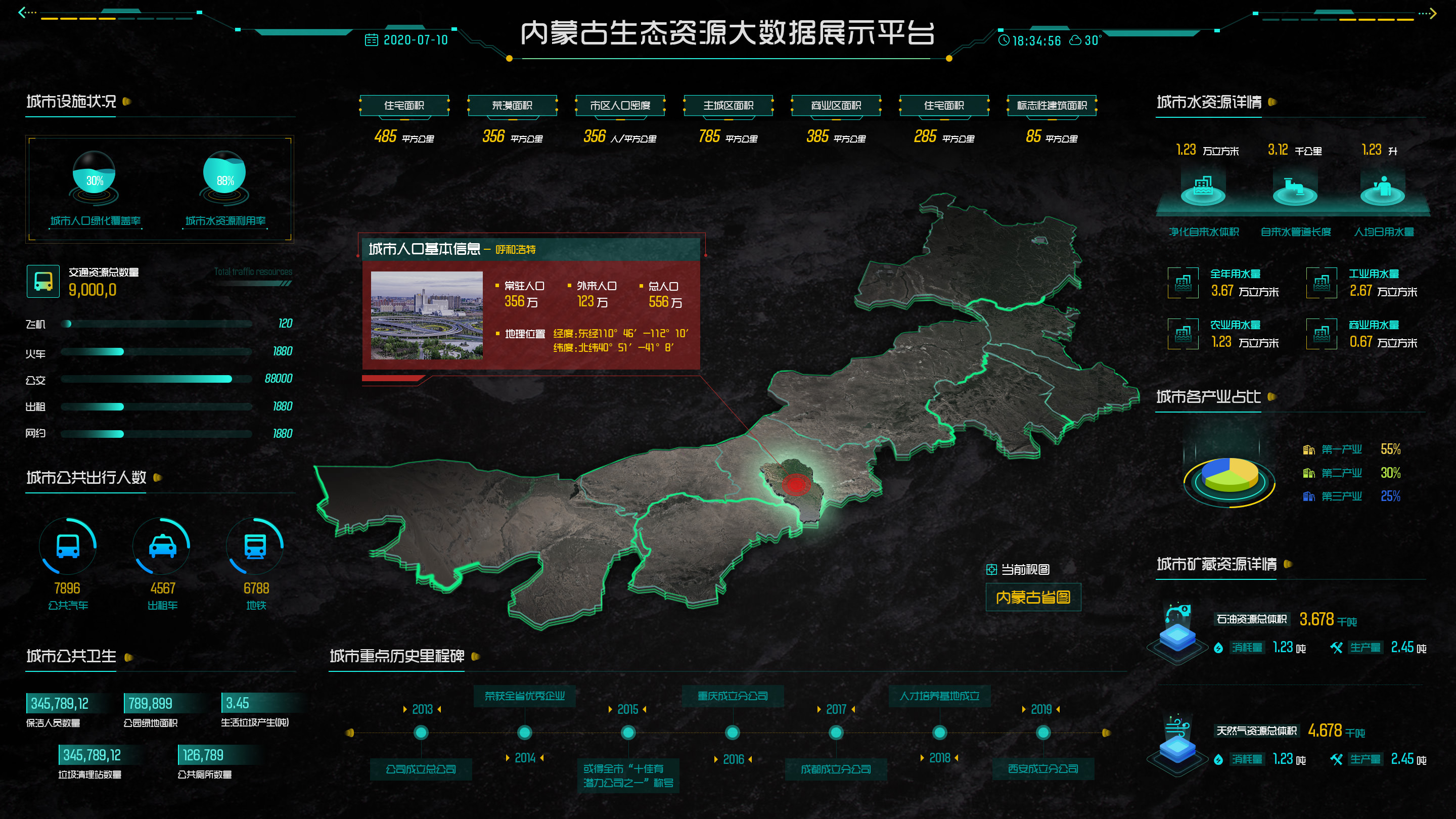Viewport: 1456px width, 819px height.
Task: Click the Hohhot city photo thumbnail
Action: click(427, 315)
